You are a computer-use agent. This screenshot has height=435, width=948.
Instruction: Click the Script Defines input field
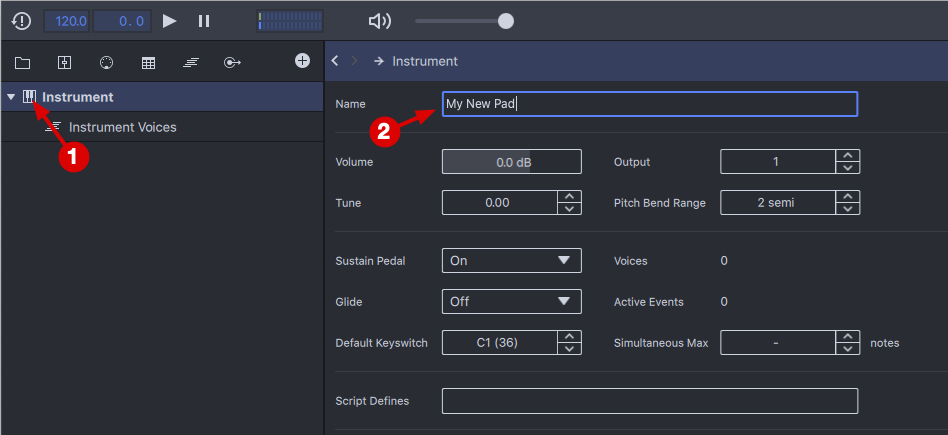650,401
